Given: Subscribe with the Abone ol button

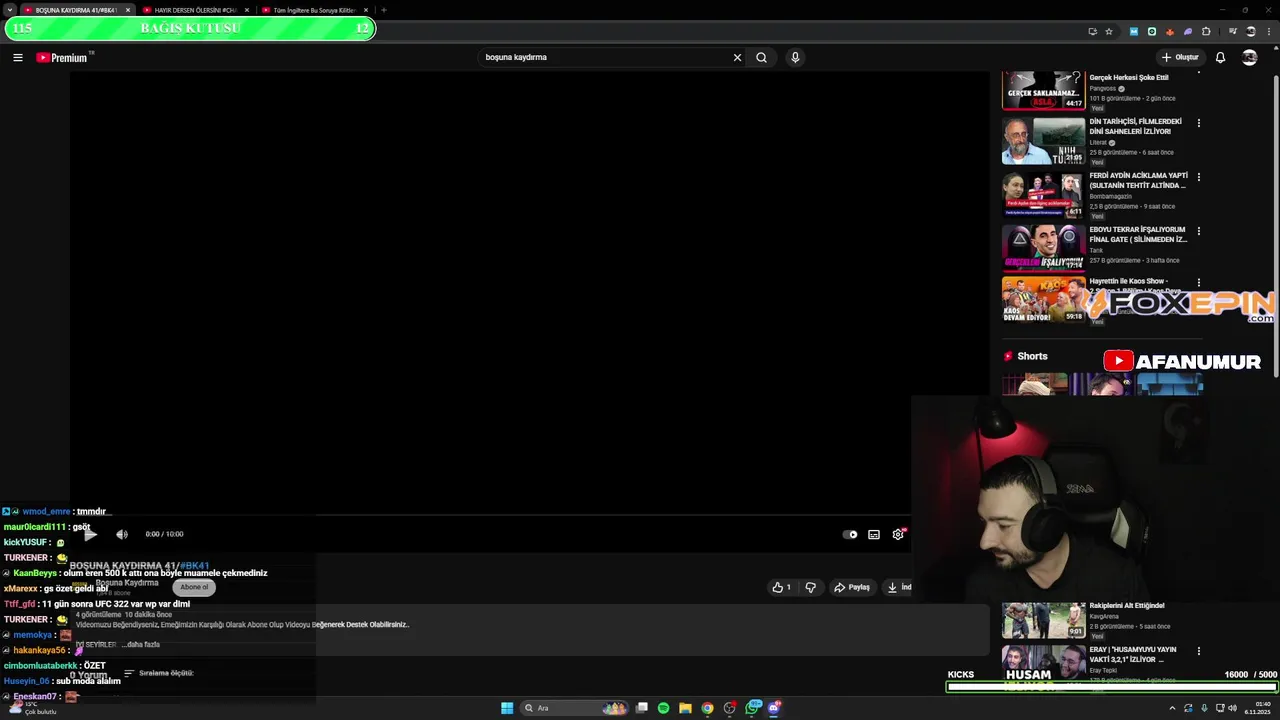Looking at the screenshot, I should (194, 587).
